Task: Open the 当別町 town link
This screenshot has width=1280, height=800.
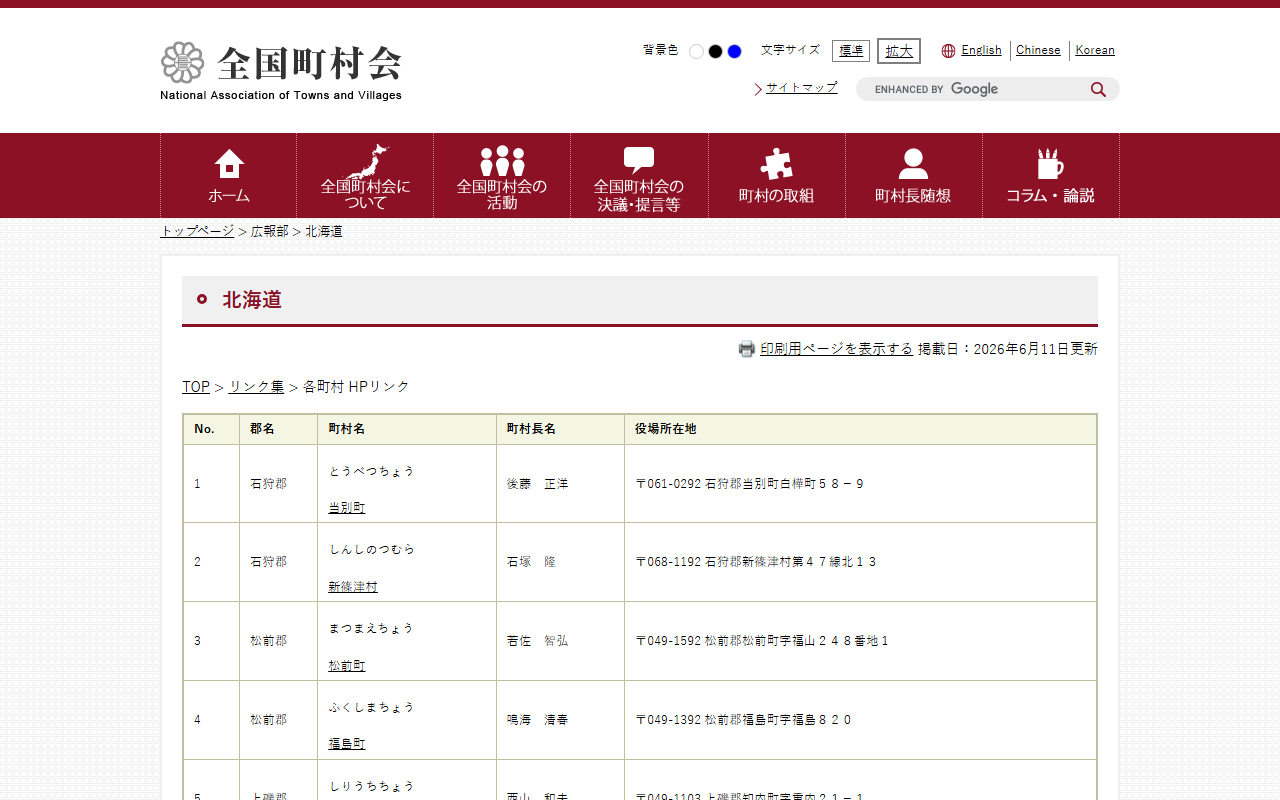Action: tap(347, 508)
